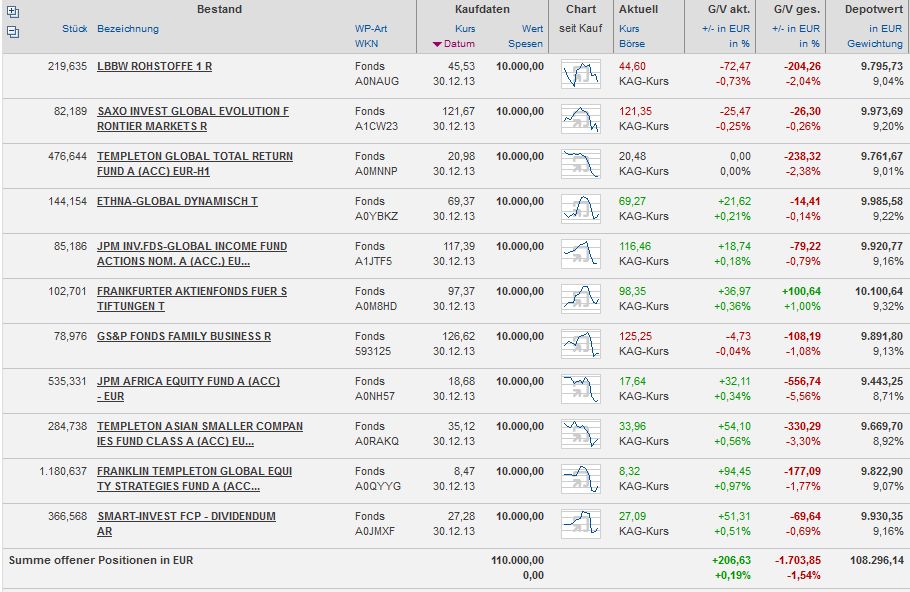Click the collapse-all minus icon in header
910x592 pixels.
click(x=13, y=32)
